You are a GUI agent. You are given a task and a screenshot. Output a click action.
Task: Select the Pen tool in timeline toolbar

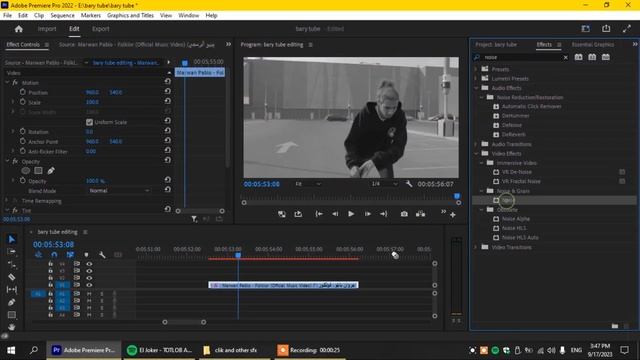click(x=12, y=302)
